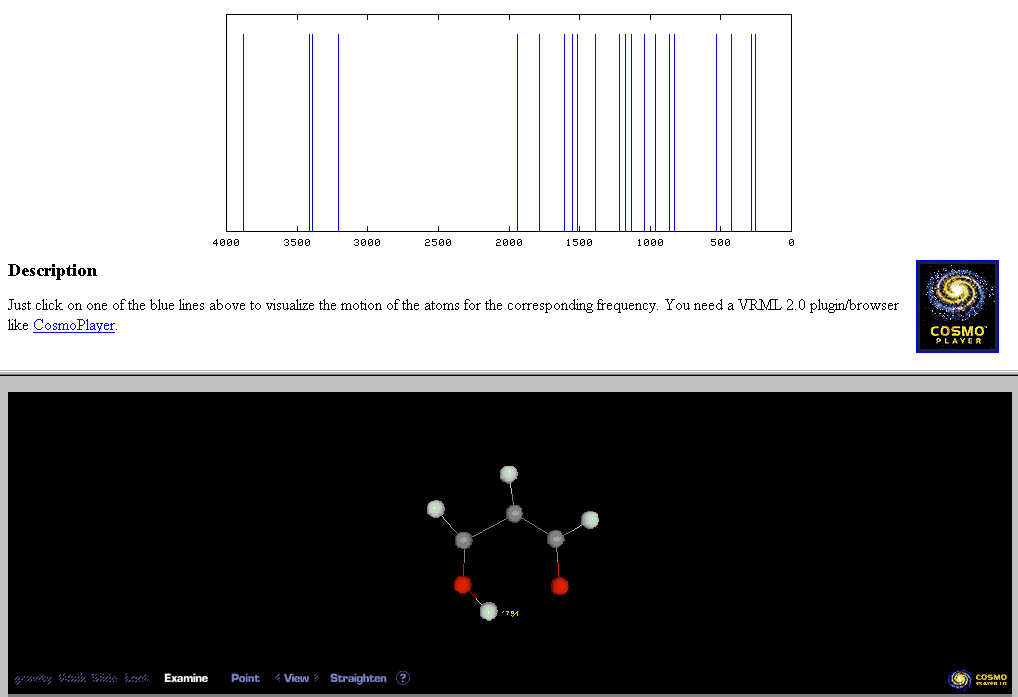
Task: Click the yellow frequency label beside molecule
Action: click(510, 613)
